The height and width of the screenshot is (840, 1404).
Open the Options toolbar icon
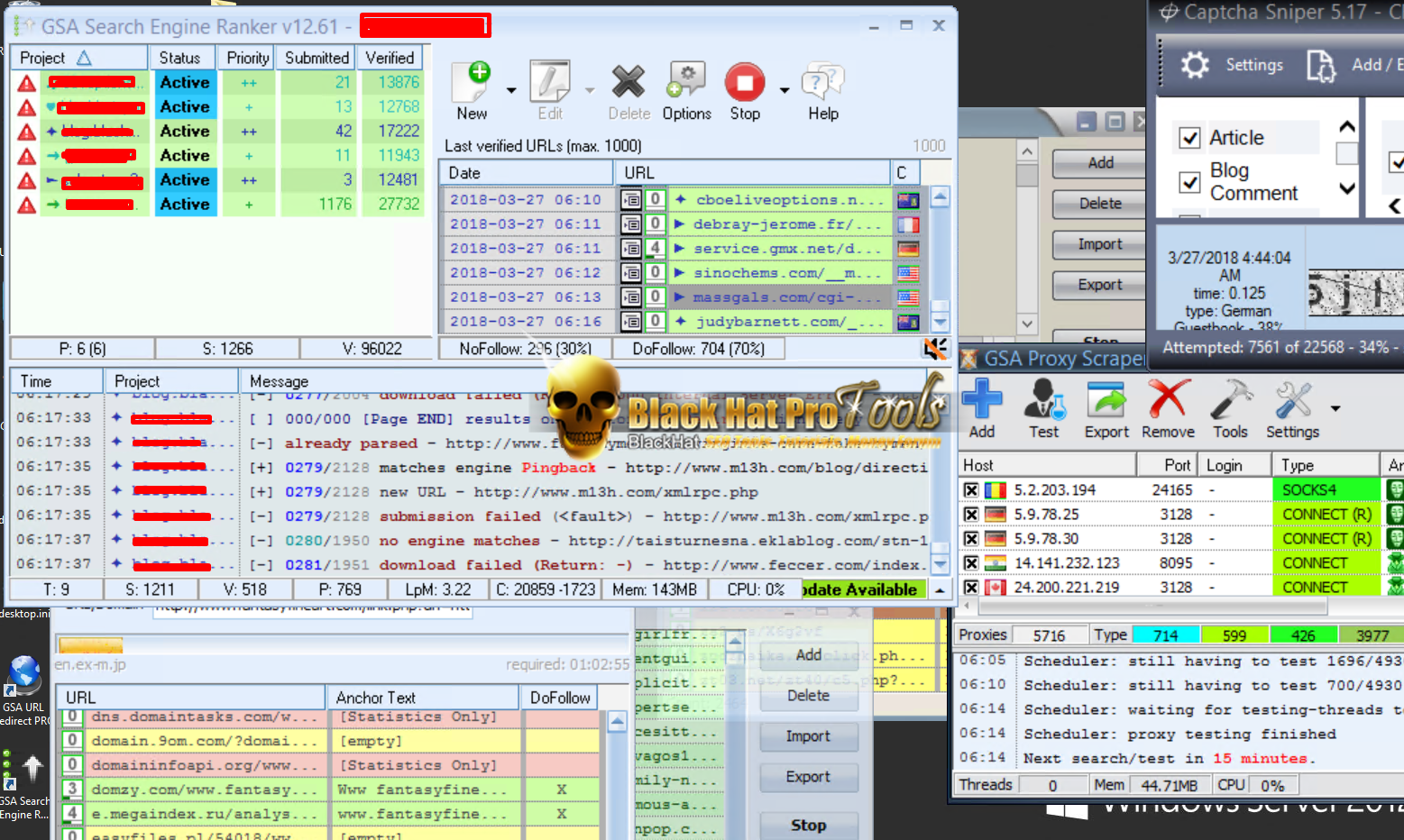(x=686, y=80)
